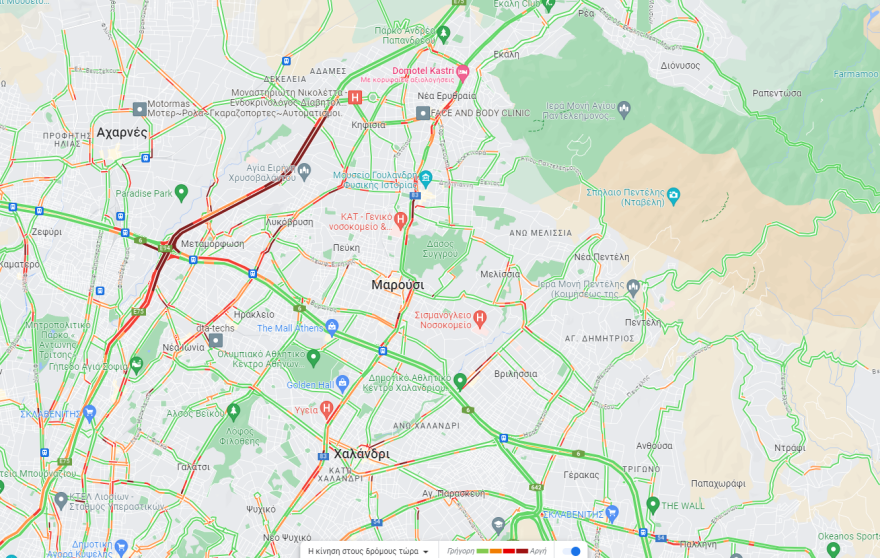Click the Paradise Park green pin
This screenshot has height=558, width=880.
click(x=181, y=193)
